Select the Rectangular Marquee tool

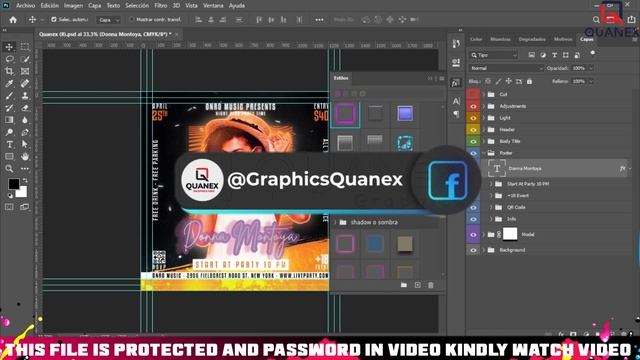25,47
